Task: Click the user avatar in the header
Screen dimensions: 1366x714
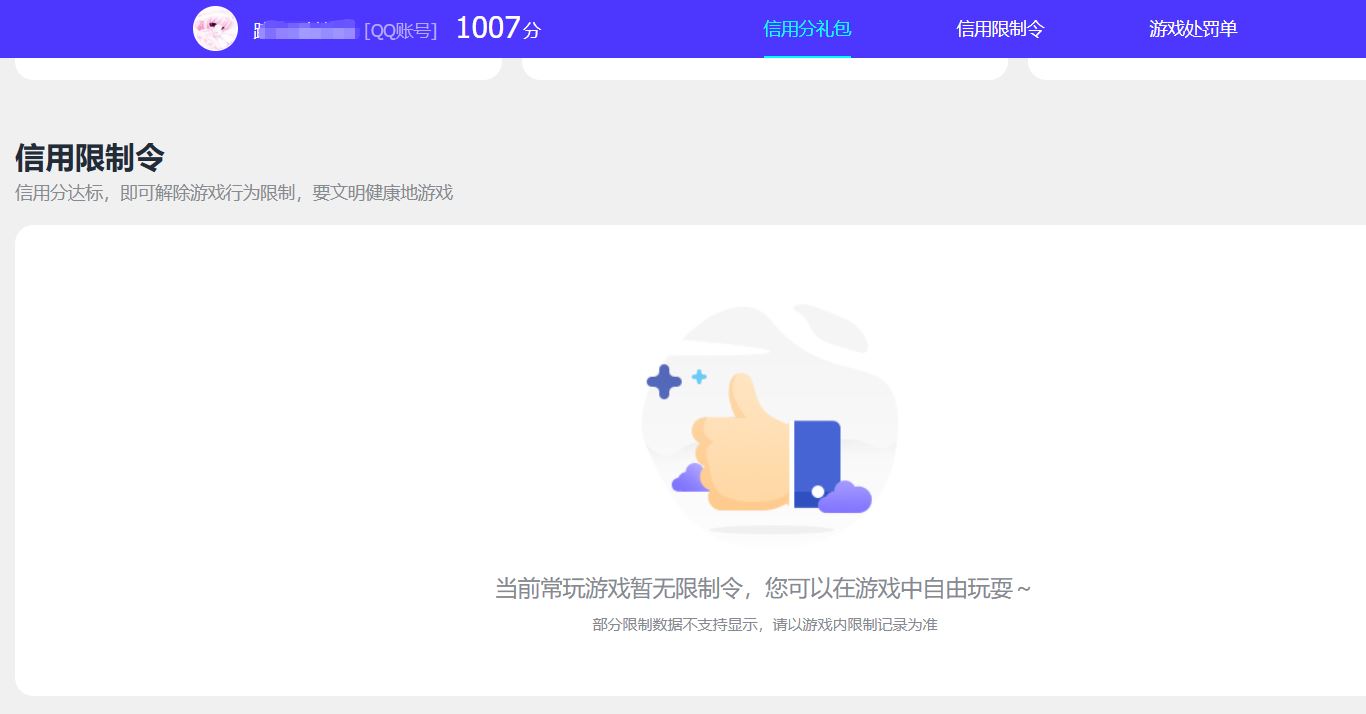Action: [x=215, y=29]
